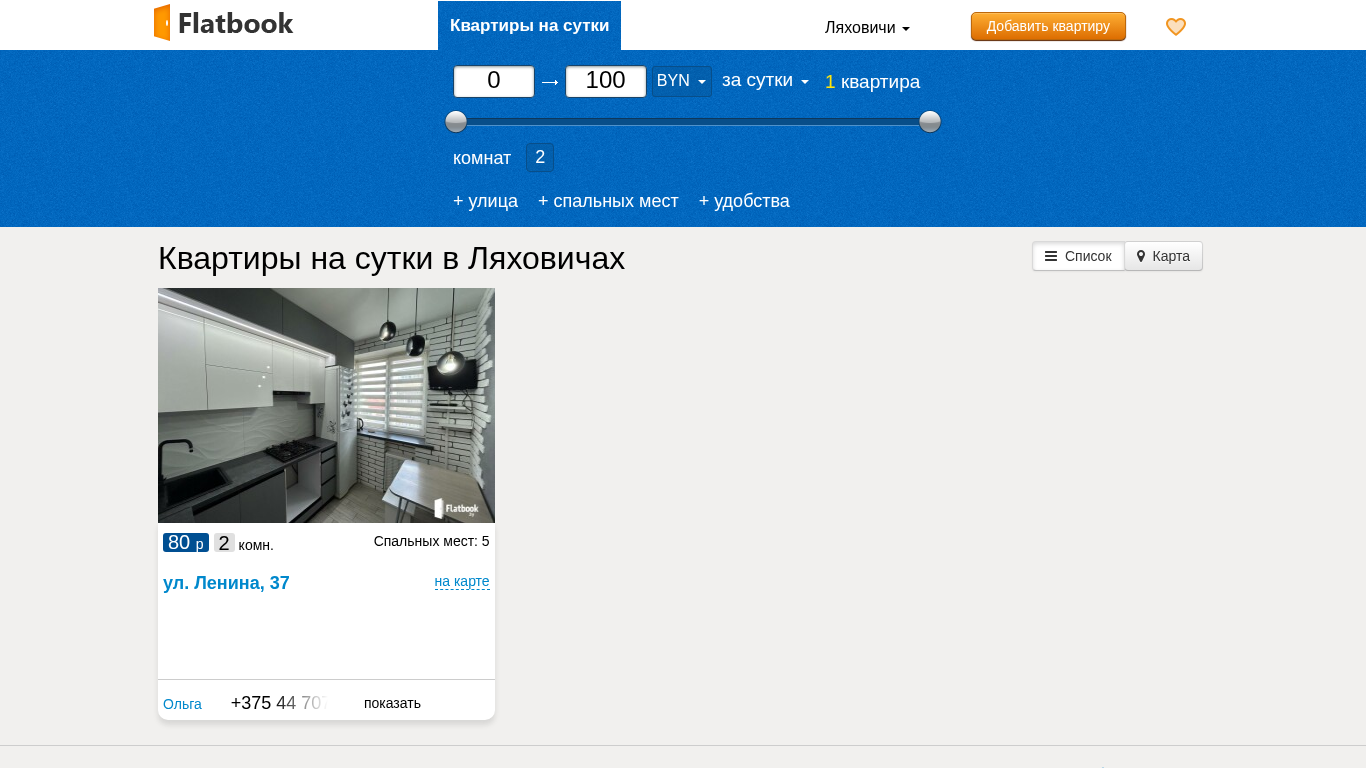The image size is (1366, 768).
Task: Open the apartment kitchen photo
Action: [326, 405]
